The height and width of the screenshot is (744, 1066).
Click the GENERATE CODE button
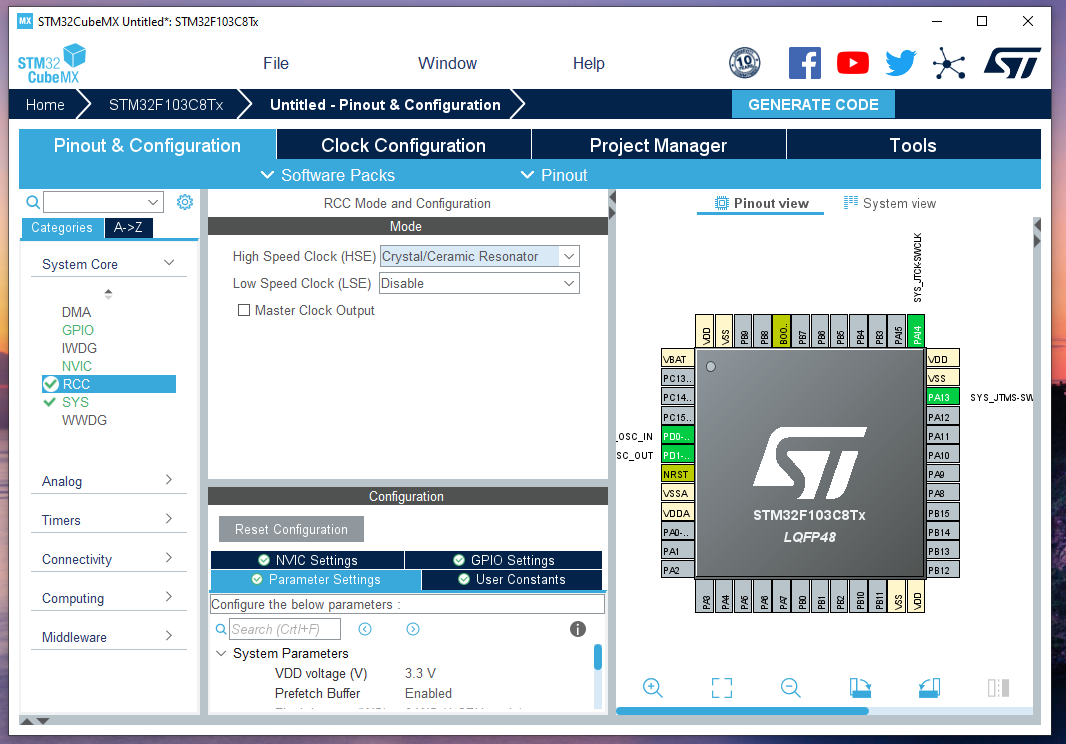click(813, 105)
